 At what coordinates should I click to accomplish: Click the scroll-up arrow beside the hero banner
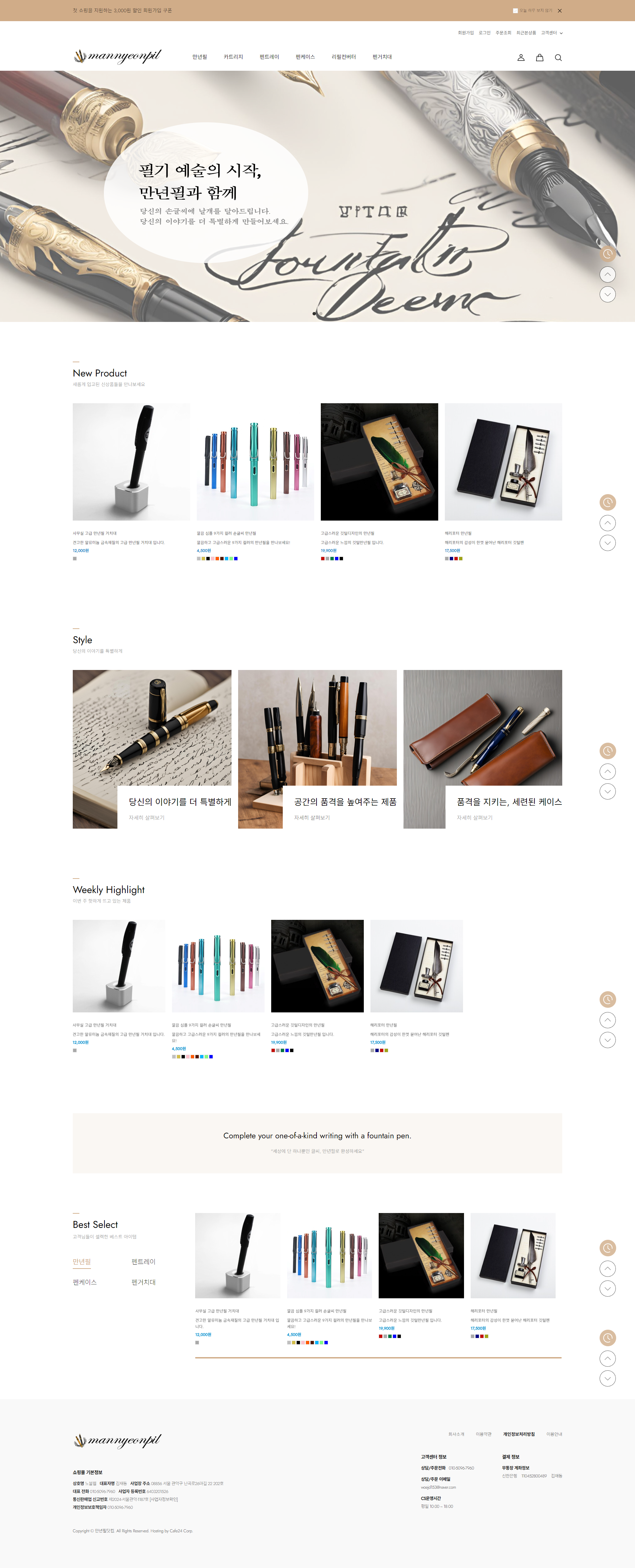[x=608, y=275]
